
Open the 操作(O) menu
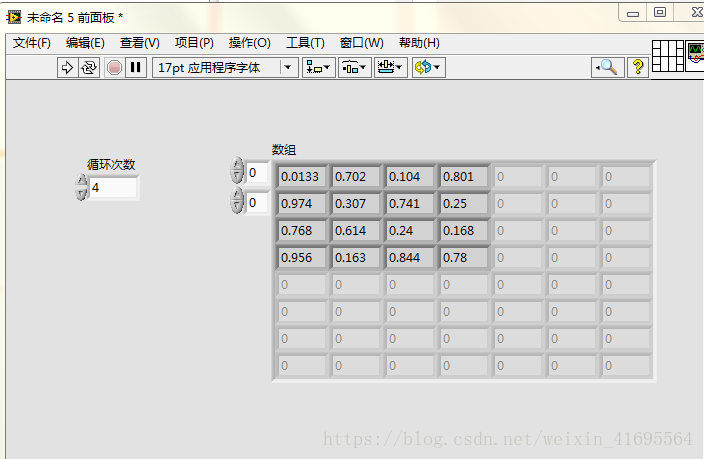point(250,43)
